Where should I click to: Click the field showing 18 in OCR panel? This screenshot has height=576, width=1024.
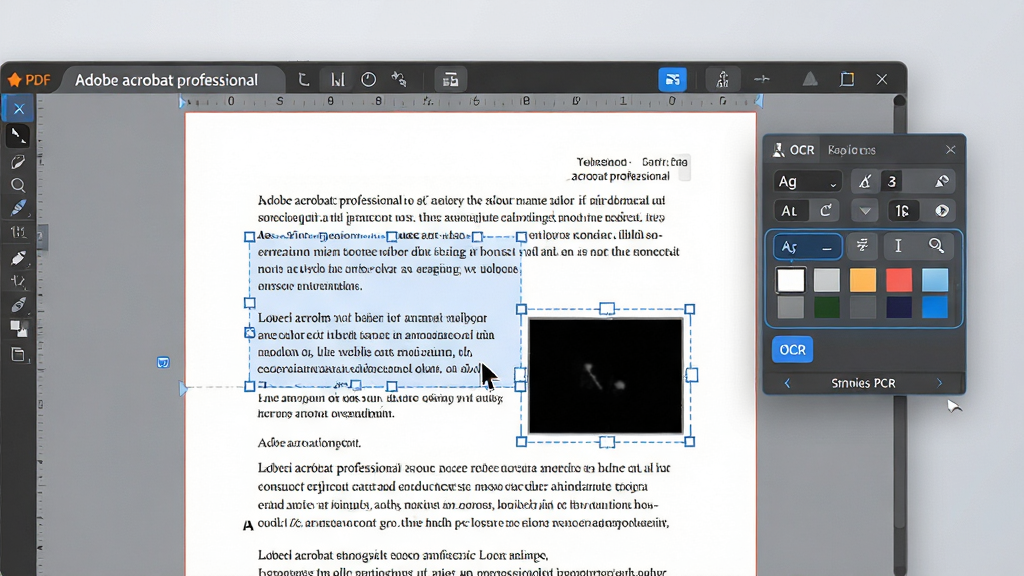pyautogui.click(x=903, y=211)
